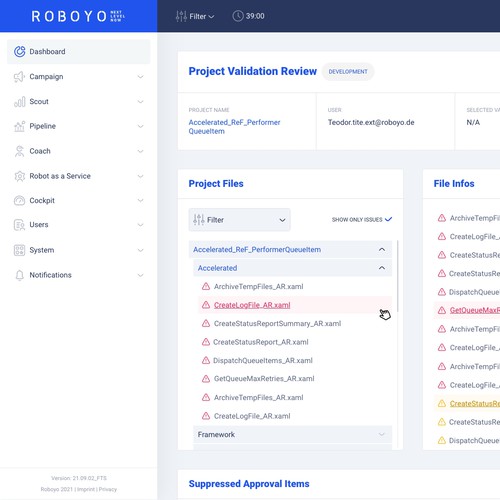The height and width of the screenshot is (500, 500).
Task: Click the Users icon in sidebar
Action: [19, 225]
